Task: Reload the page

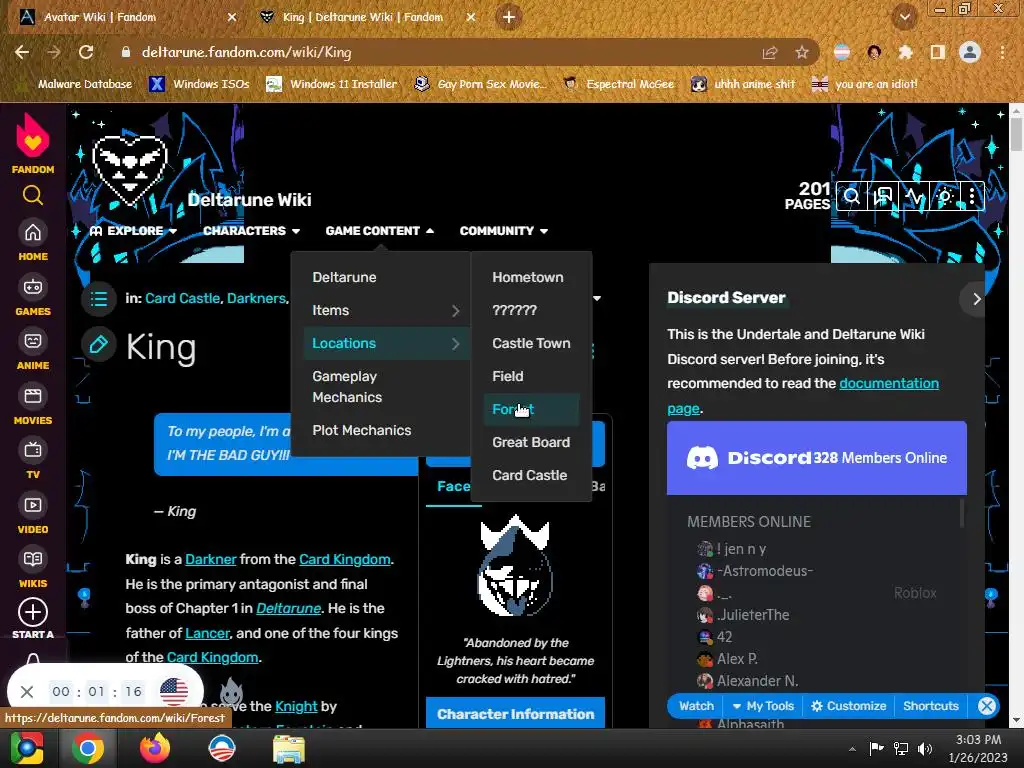Action: tap(86, 52)
